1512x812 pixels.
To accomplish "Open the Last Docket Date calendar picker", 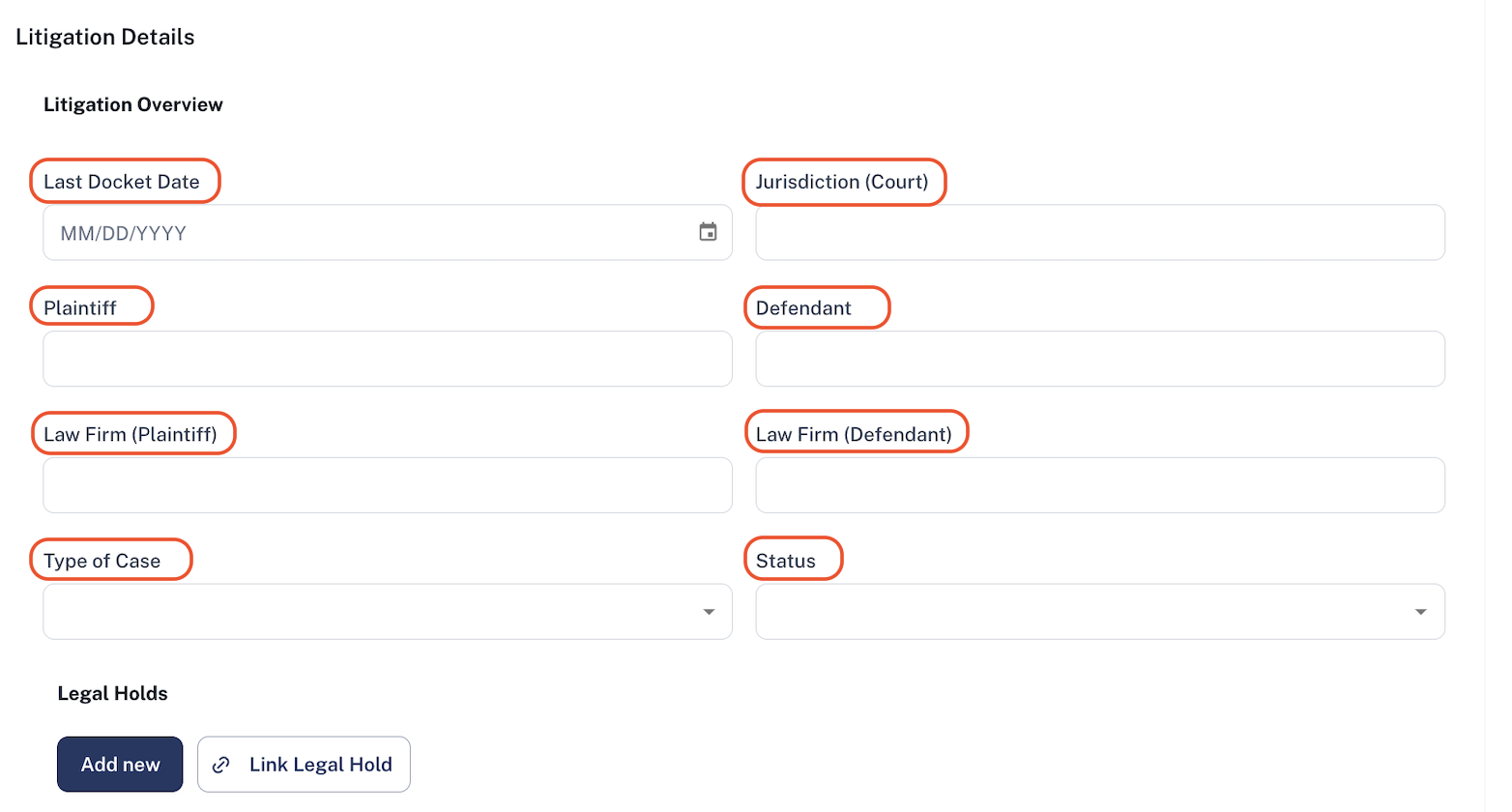I will (708, 232).
